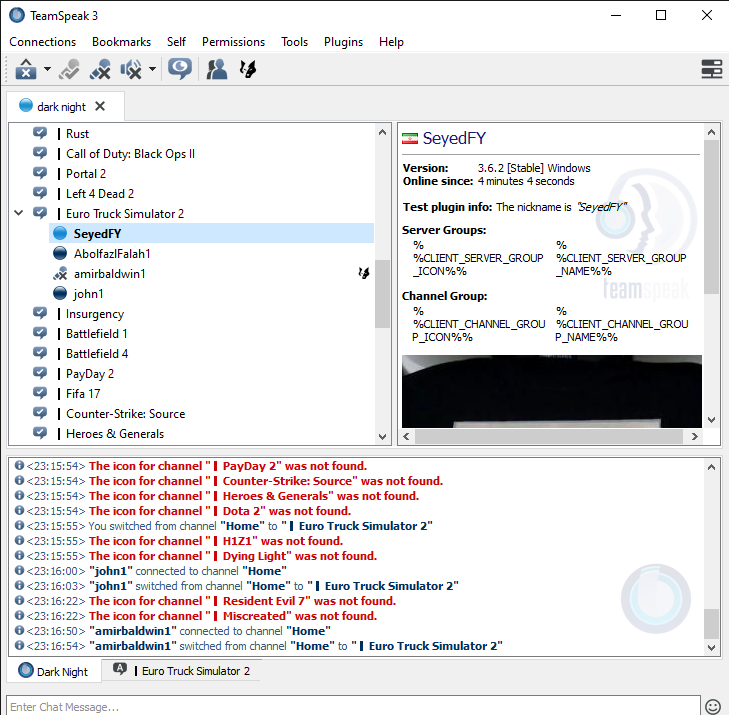Image resolution: width=729 pixels, height=715 pixels.
Task: Click the Insurgency channel icon
Action: pos(40,314)
